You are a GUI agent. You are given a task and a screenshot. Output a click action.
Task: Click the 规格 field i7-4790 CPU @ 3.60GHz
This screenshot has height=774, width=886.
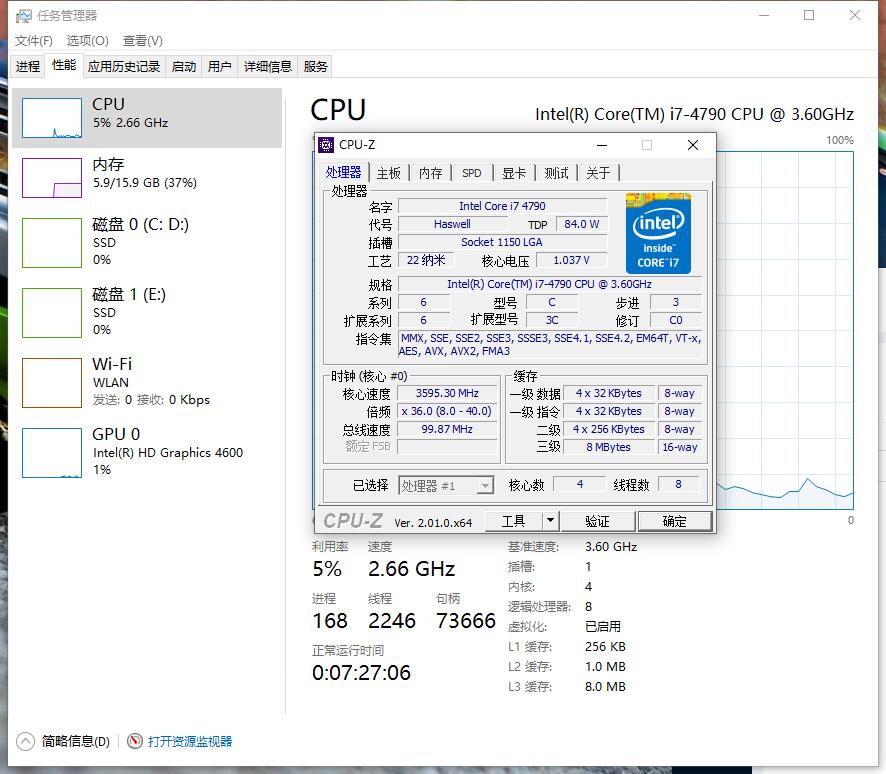point(550,284)
